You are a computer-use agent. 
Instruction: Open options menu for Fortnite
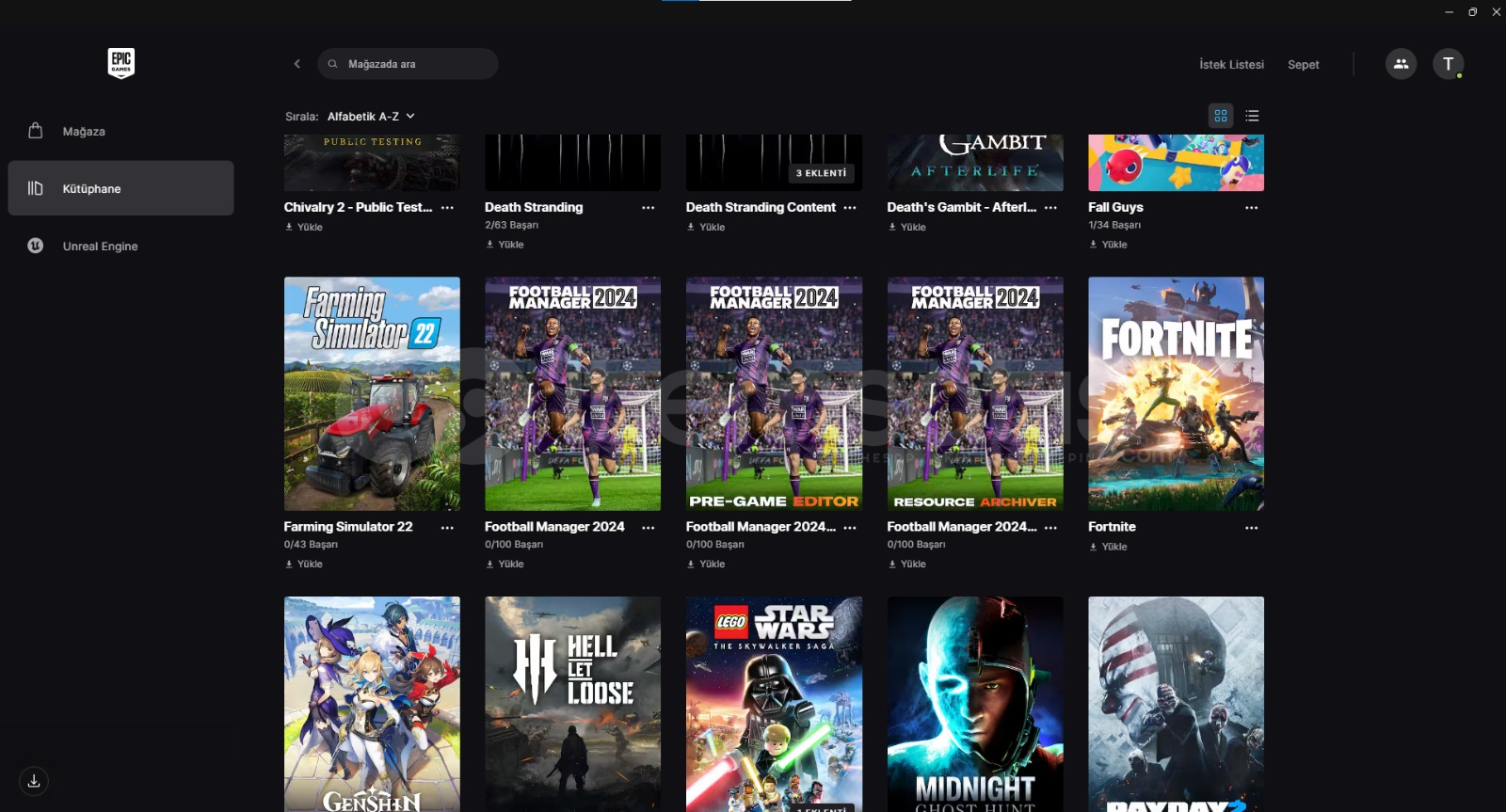(1252, 528)
